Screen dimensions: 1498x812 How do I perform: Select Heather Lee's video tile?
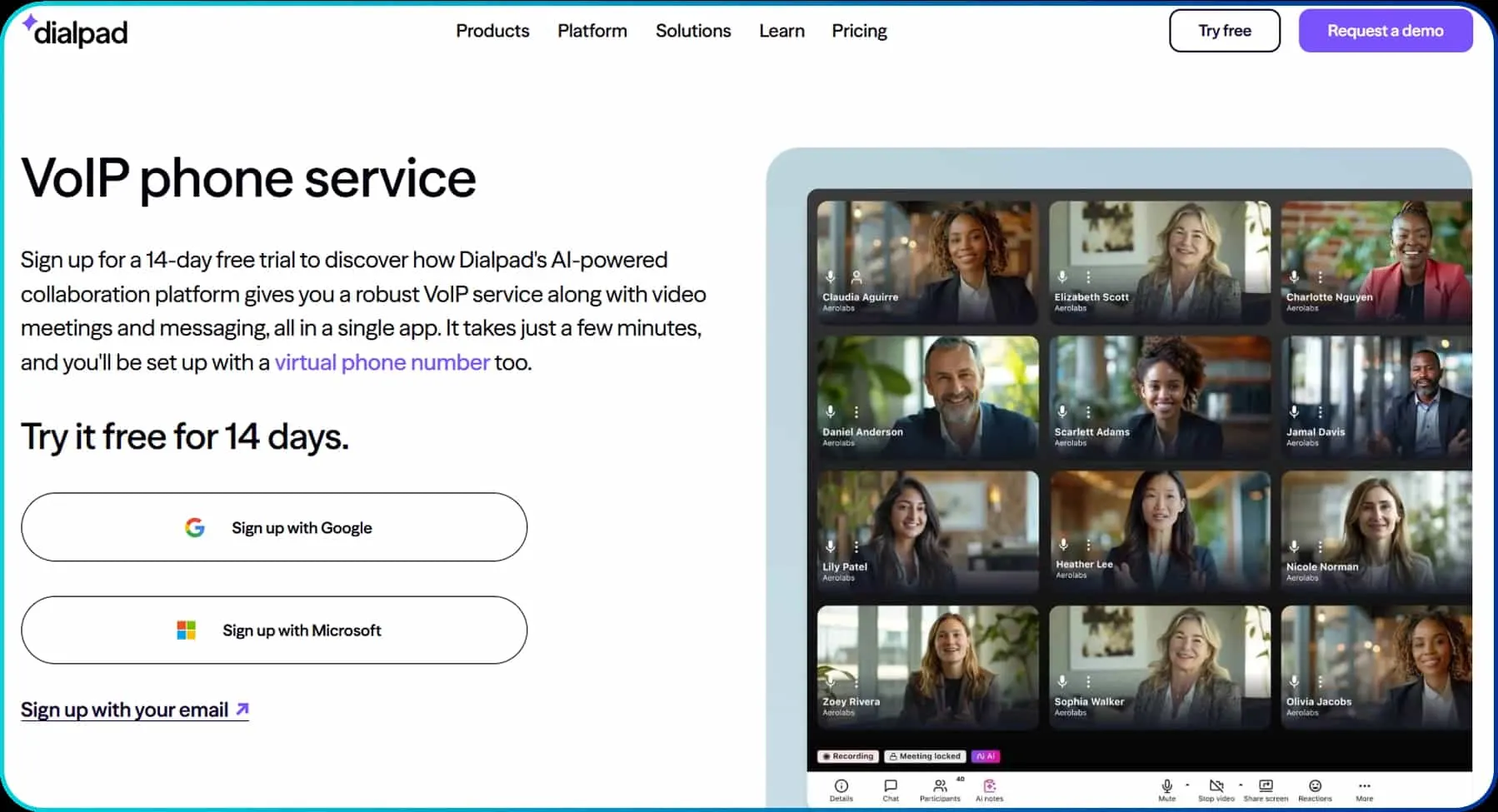1160,531
